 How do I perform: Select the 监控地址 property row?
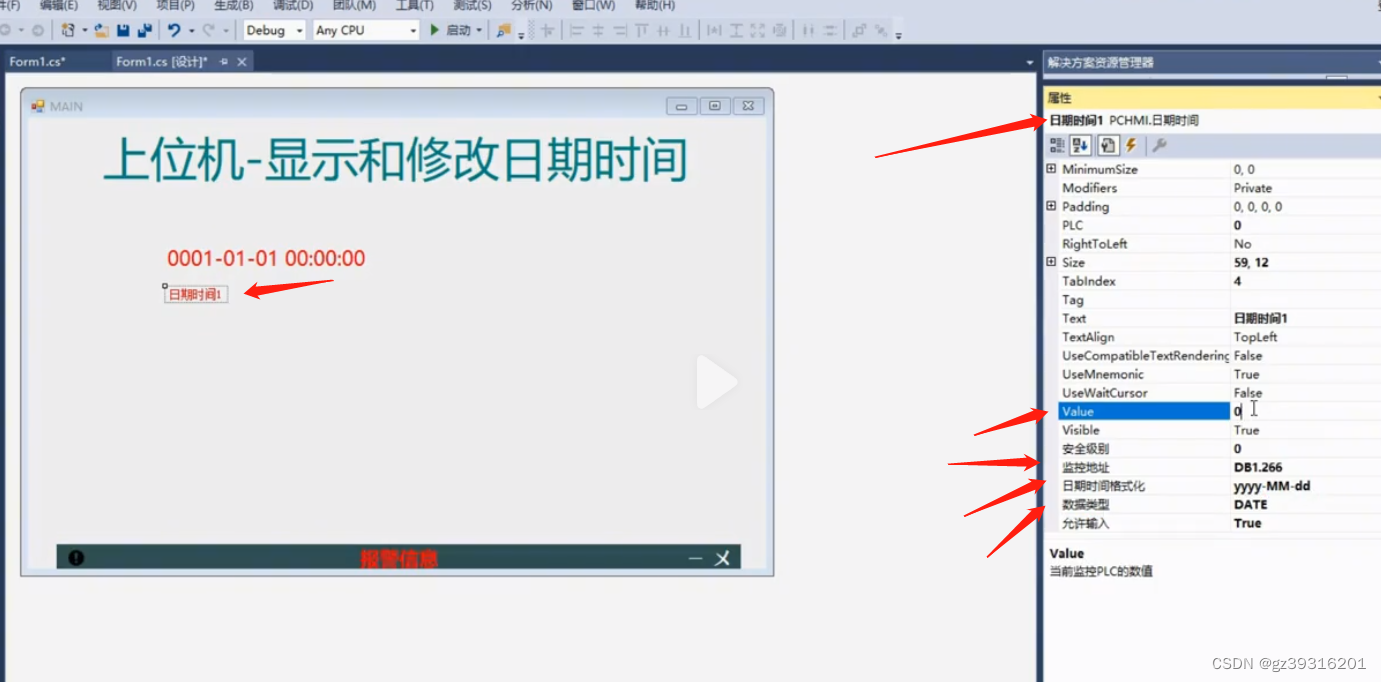(x=1212, y=467)
